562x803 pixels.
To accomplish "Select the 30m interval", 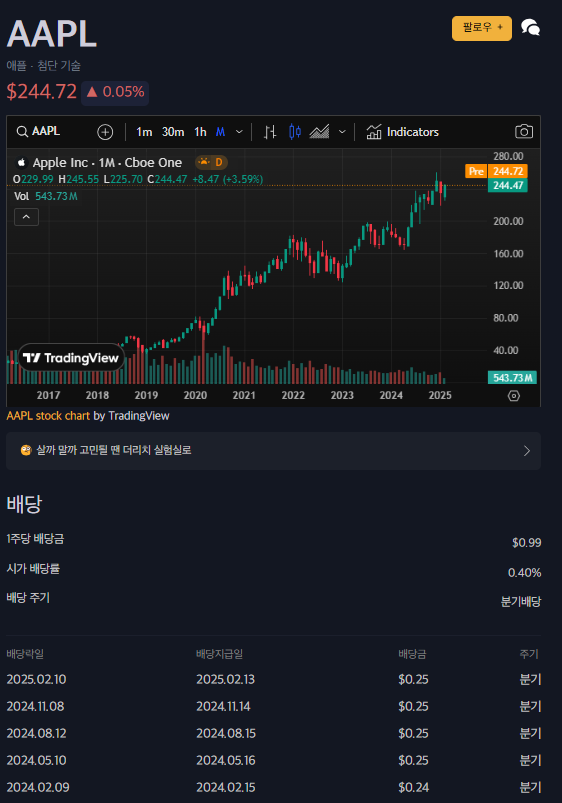I will pyautogui.click(x=173, y=132).
